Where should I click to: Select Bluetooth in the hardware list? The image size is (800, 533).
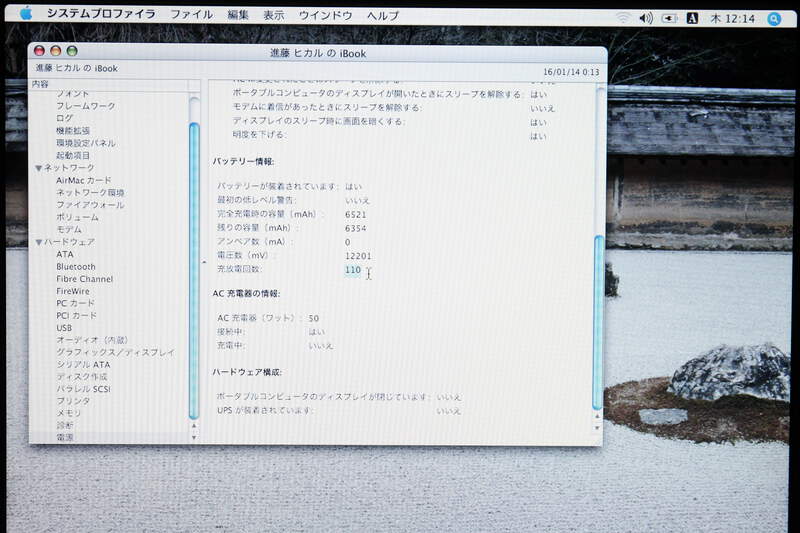[76, 266]
